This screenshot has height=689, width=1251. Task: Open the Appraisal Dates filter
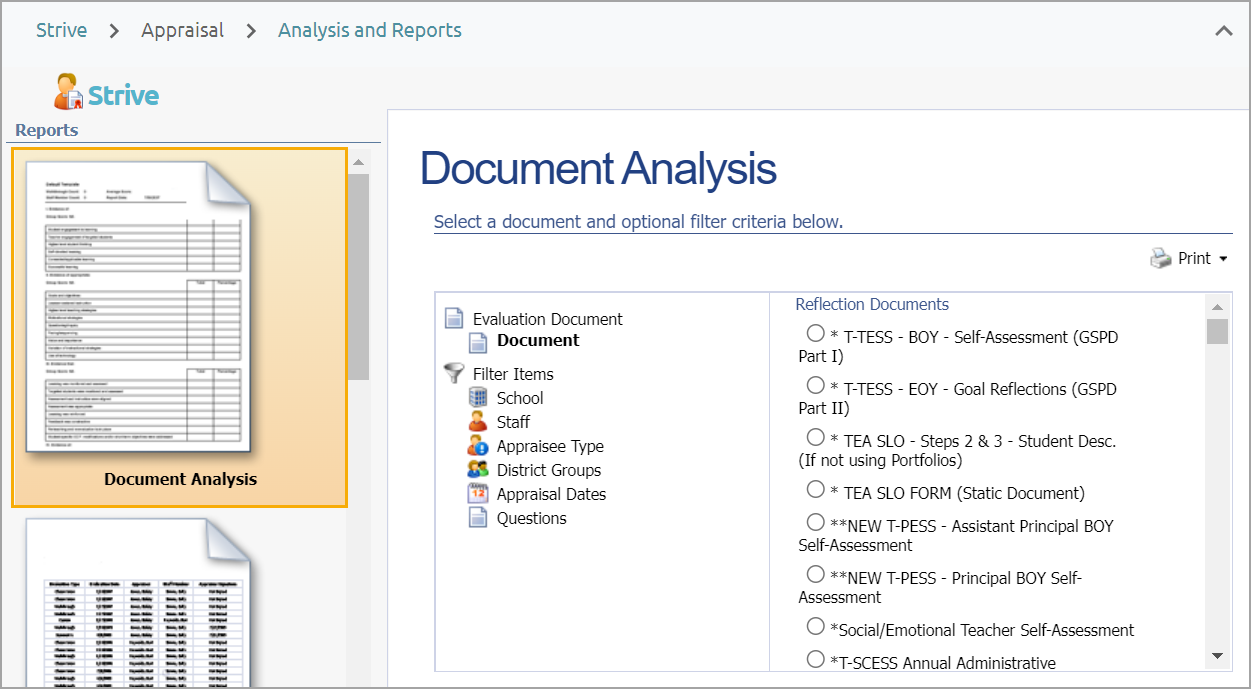tap(551, 494)
